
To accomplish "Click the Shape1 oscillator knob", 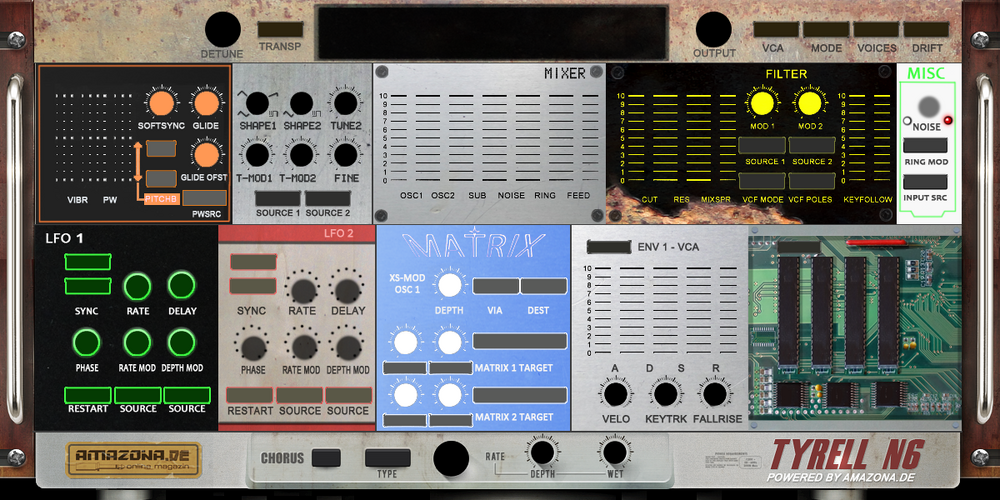I will 257,103.
